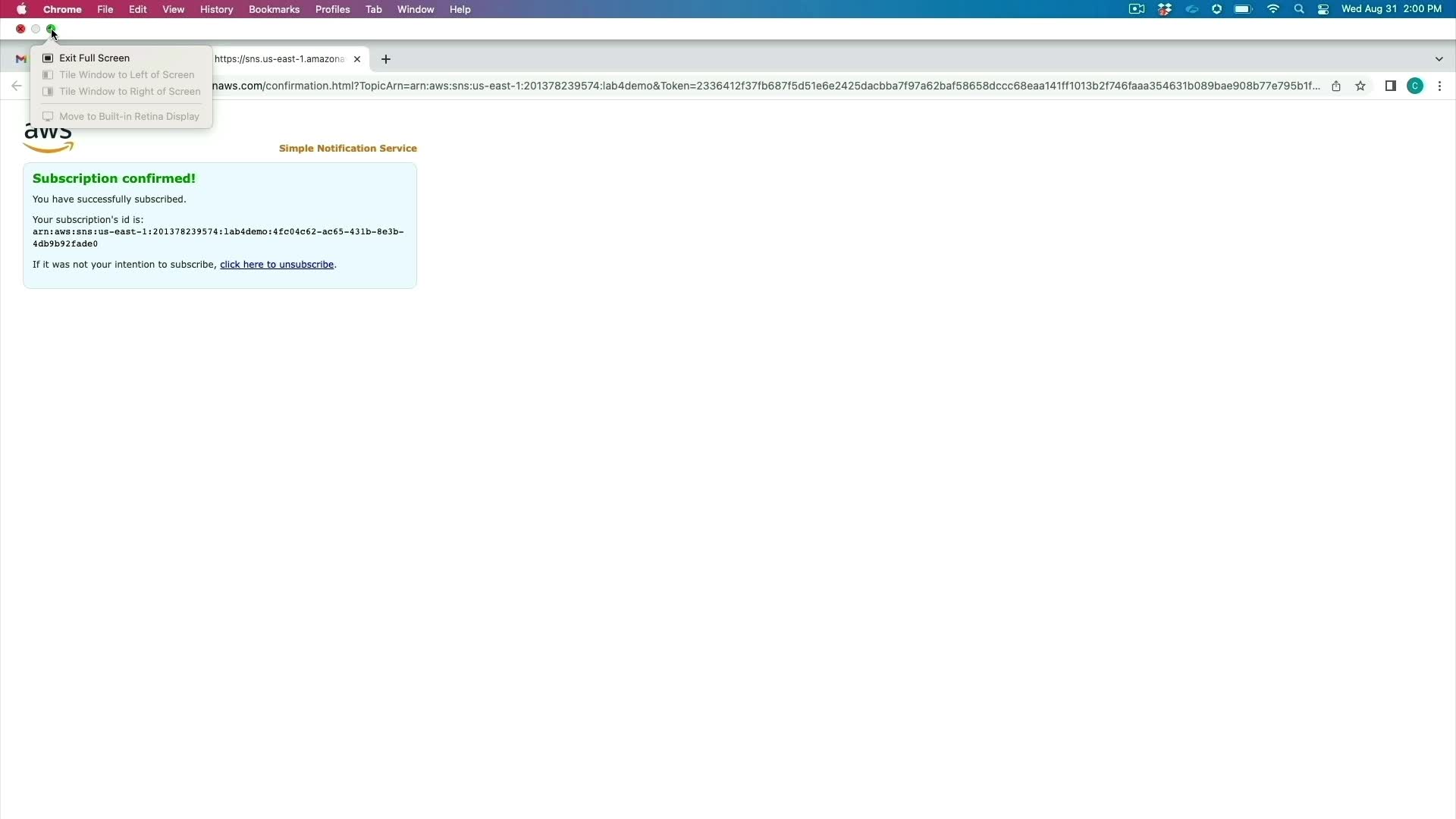The height and width of the screenshot is (819, 1456).
Task: Click the 'click here to unsubscribe' link
Action: (x=277, y=265)
